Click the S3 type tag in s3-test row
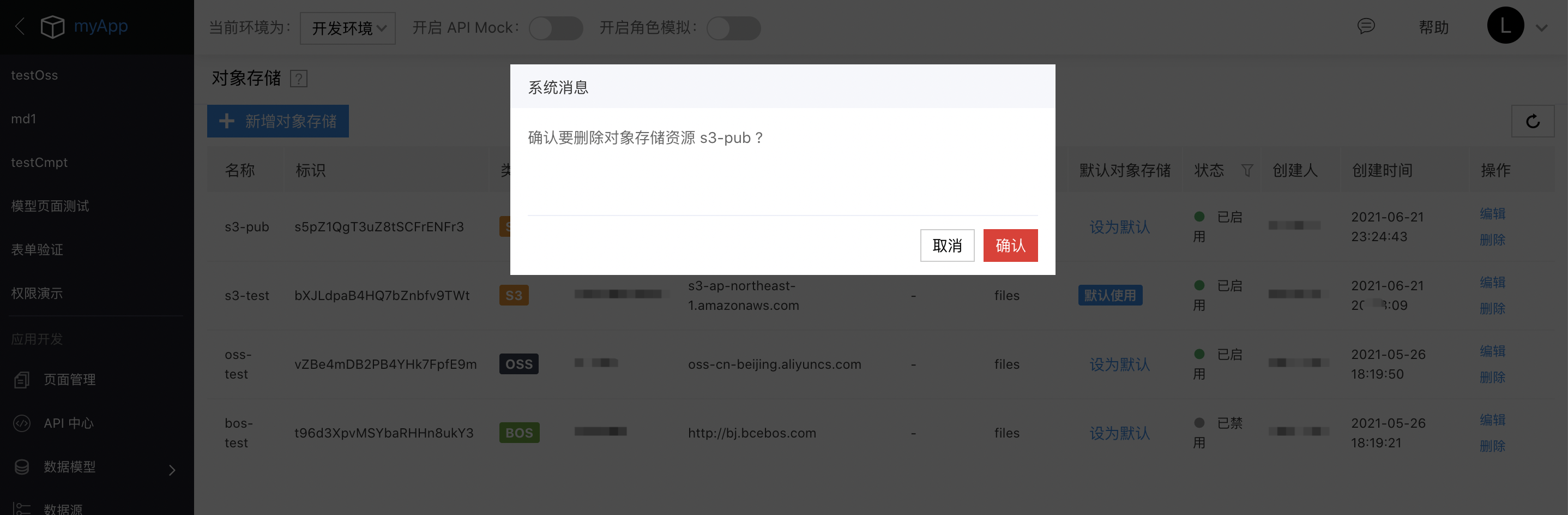The height and width of the screenshot is (515, 1568). click(514, 295)
